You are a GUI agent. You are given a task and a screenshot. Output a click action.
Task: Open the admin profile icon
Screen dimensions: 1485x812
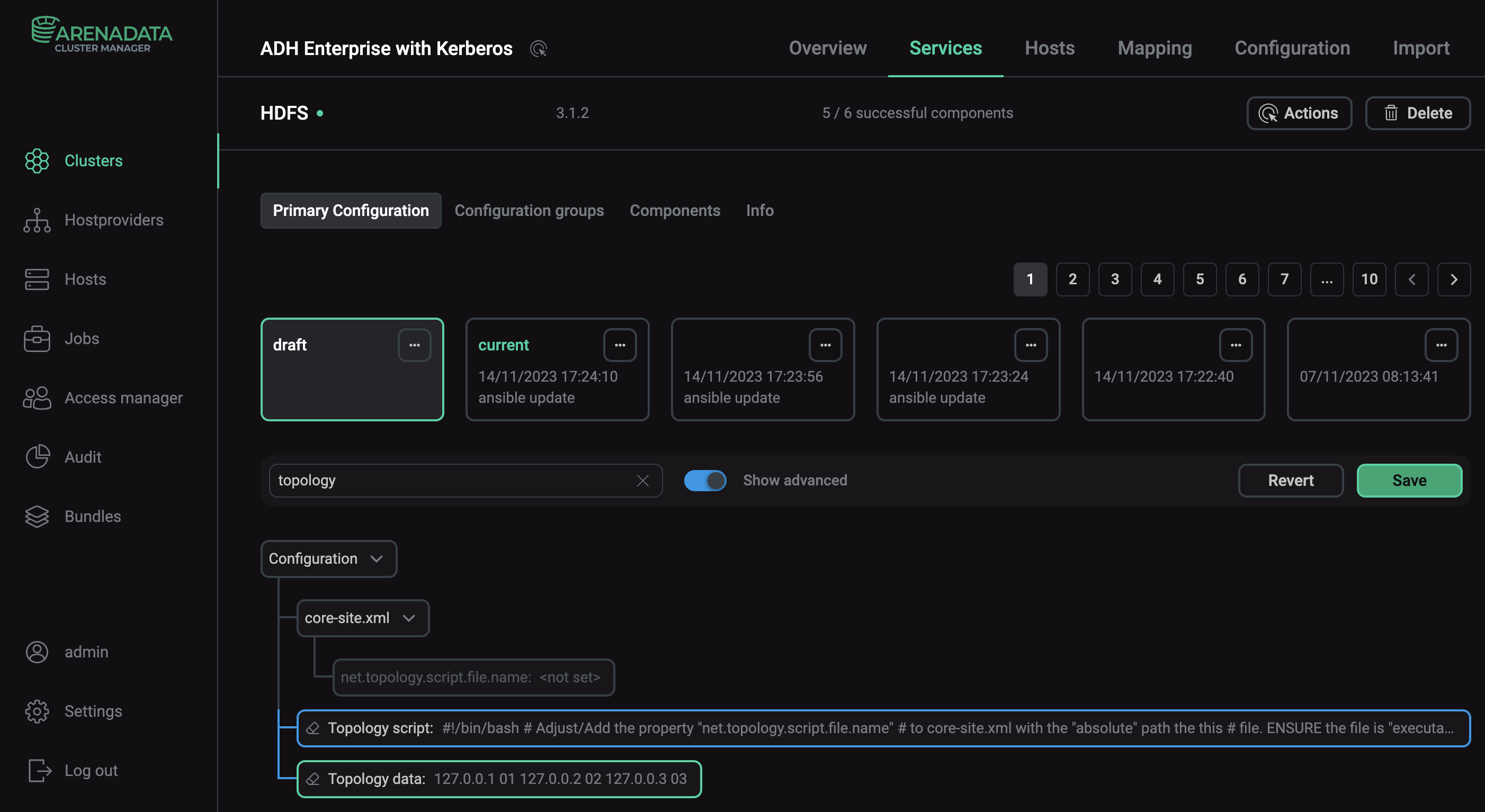point(37,652)
